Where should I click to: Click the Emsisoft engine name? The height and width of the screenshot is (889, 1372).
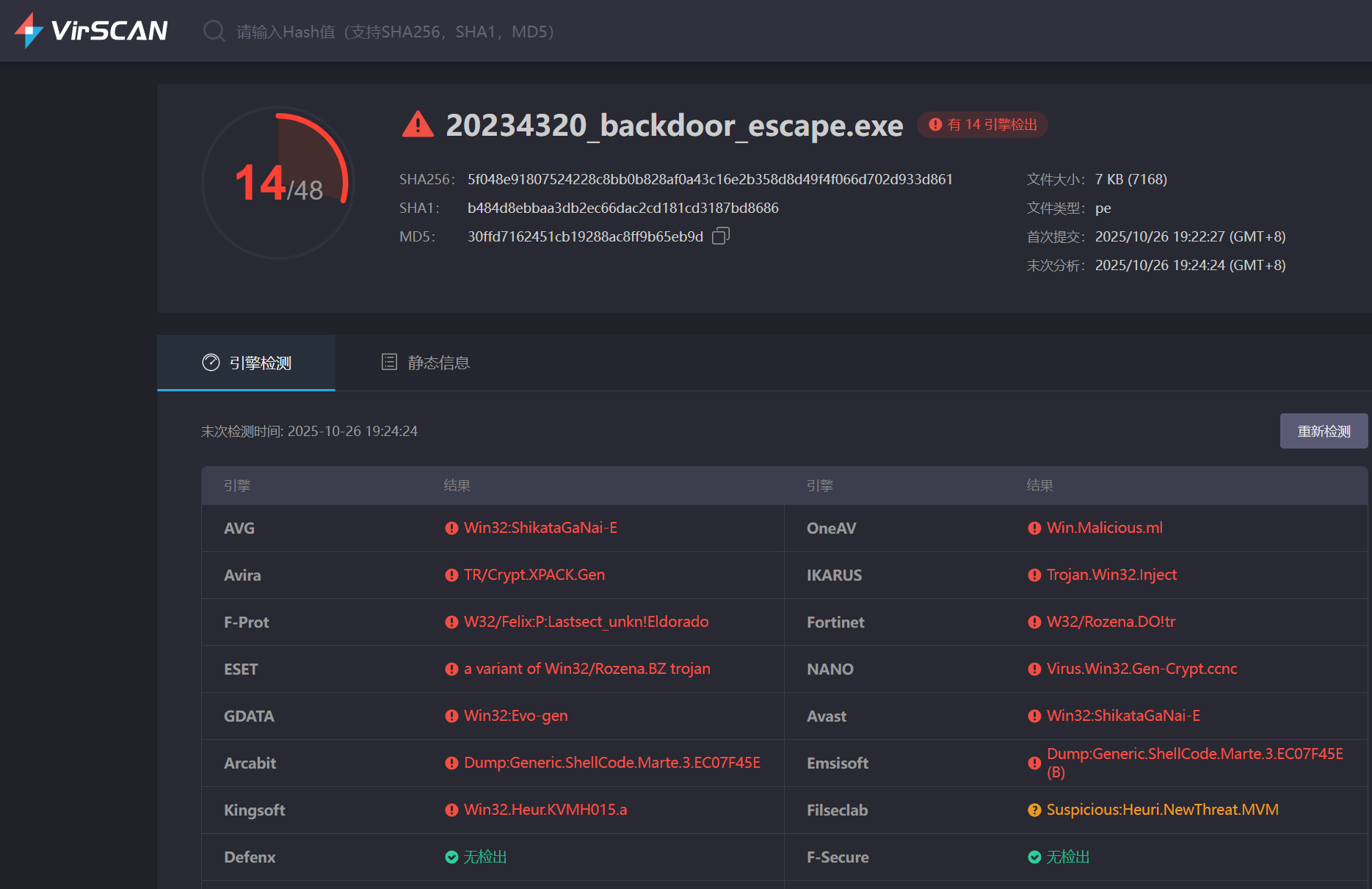(x=838, y=763)
